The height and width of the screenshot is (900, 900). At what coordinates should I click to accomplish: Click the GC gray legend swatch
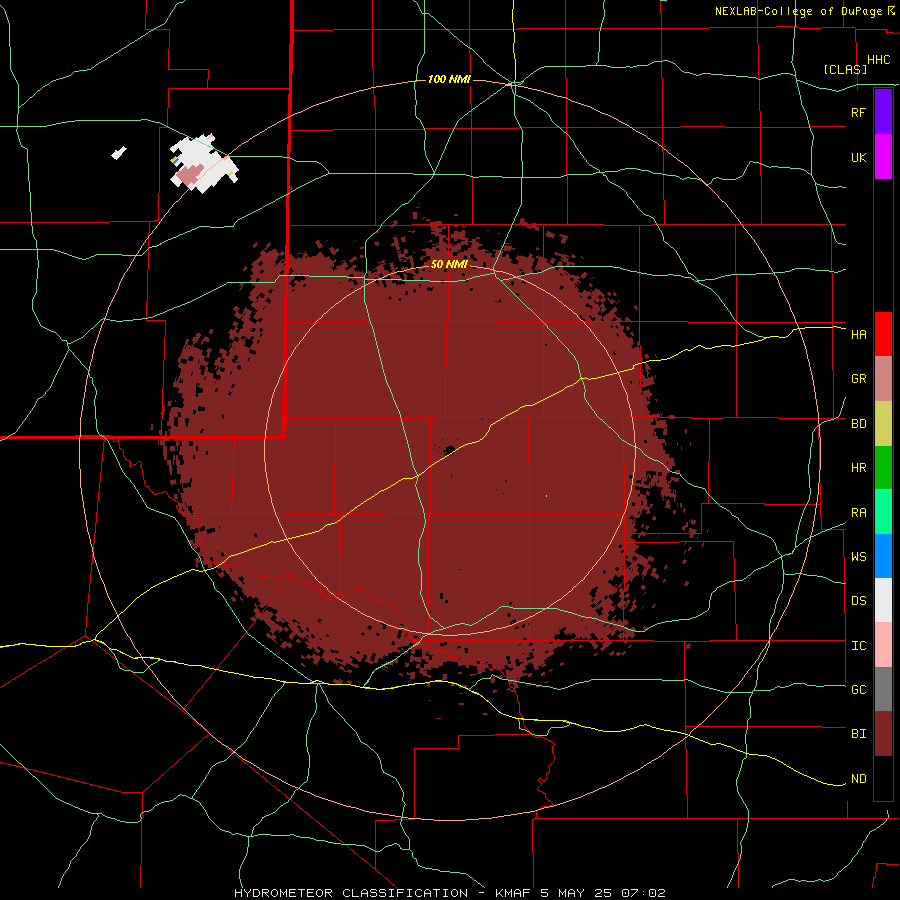pos(883,689)
